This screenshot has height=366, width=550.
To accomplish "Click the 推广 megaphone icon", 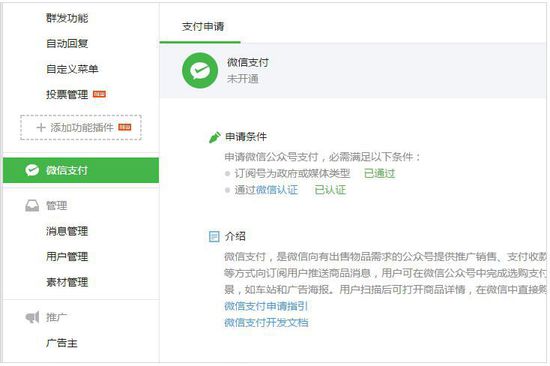I will (32, 317).
